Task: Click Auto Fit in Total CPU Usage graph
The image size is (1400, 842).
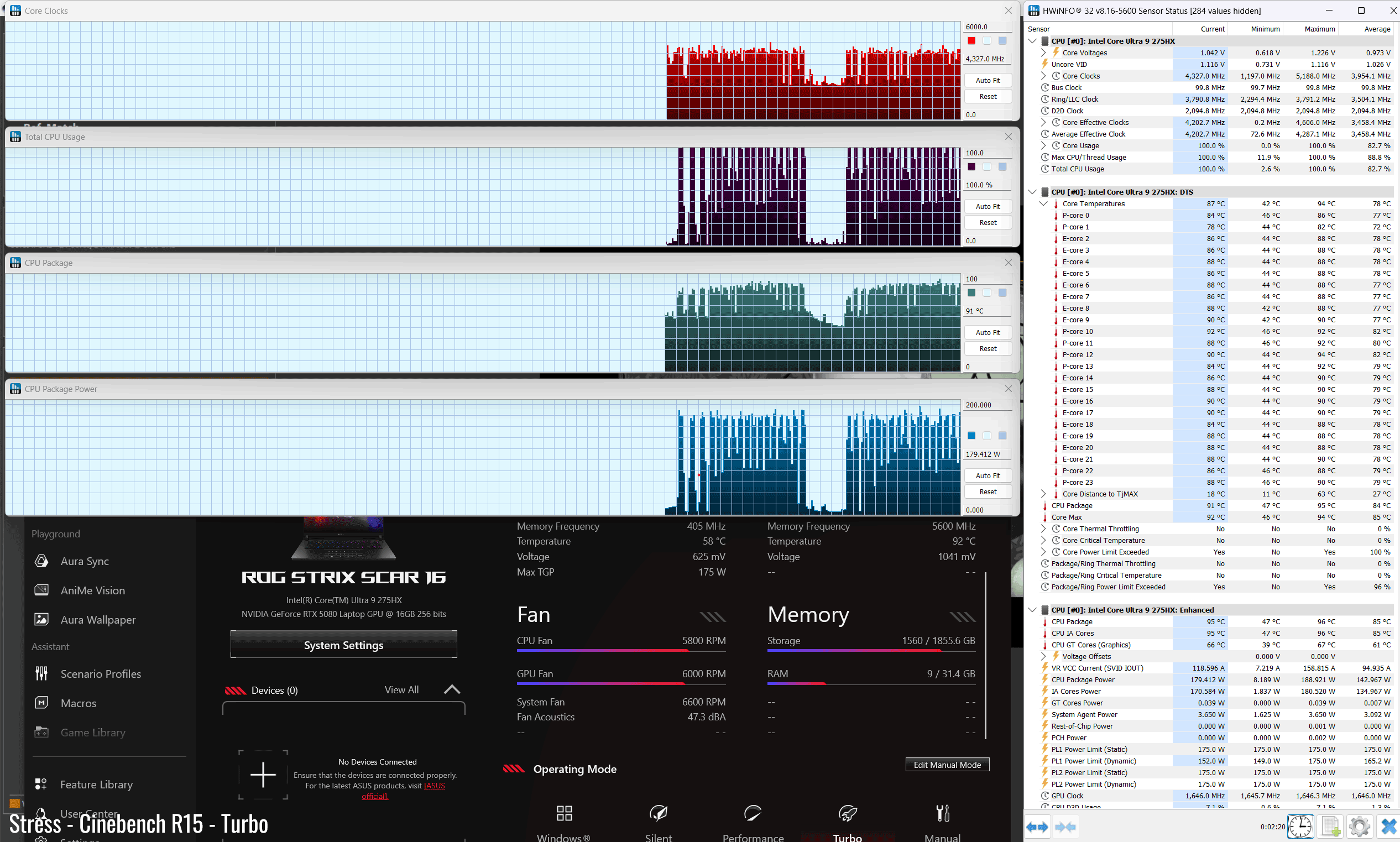Action: point(988,206)
